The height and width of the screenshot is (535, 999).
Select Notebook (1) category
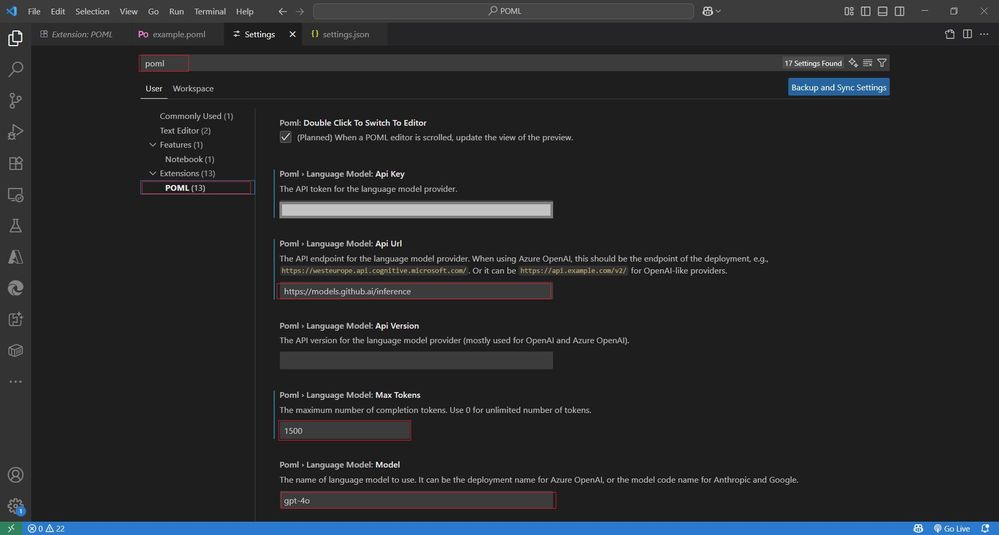tap(189, 159)
